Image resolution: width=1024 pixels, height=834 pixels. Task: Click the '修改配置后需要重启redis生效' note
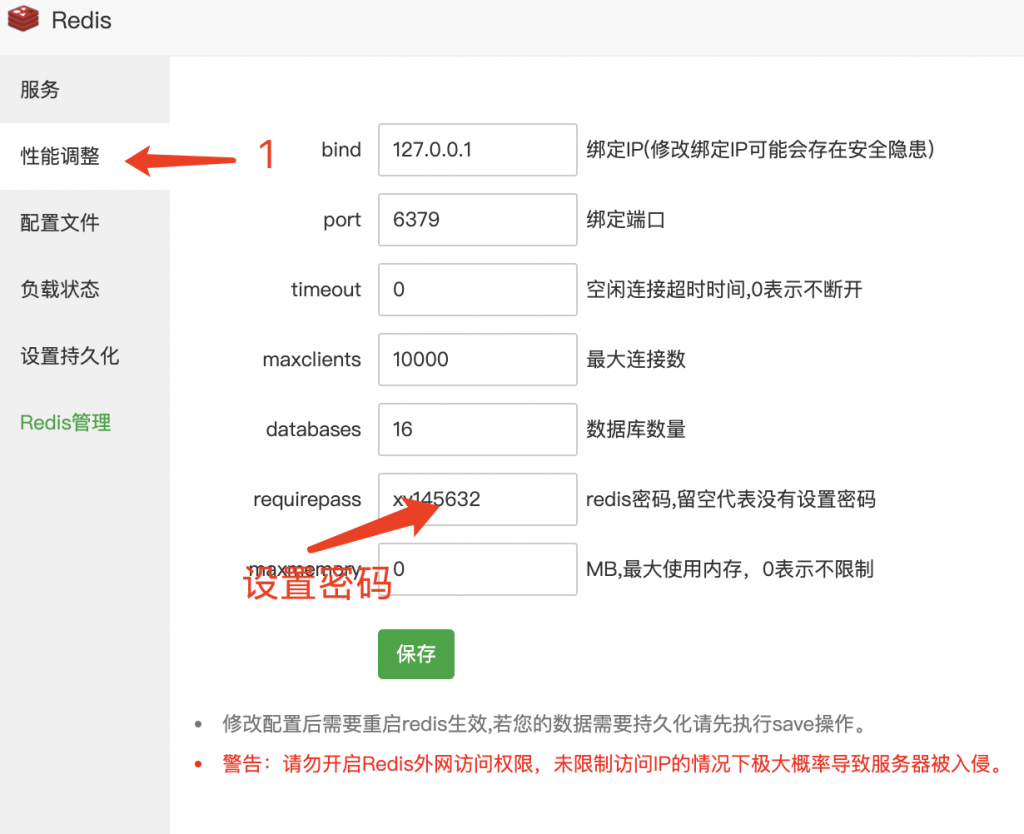(545, 724)
